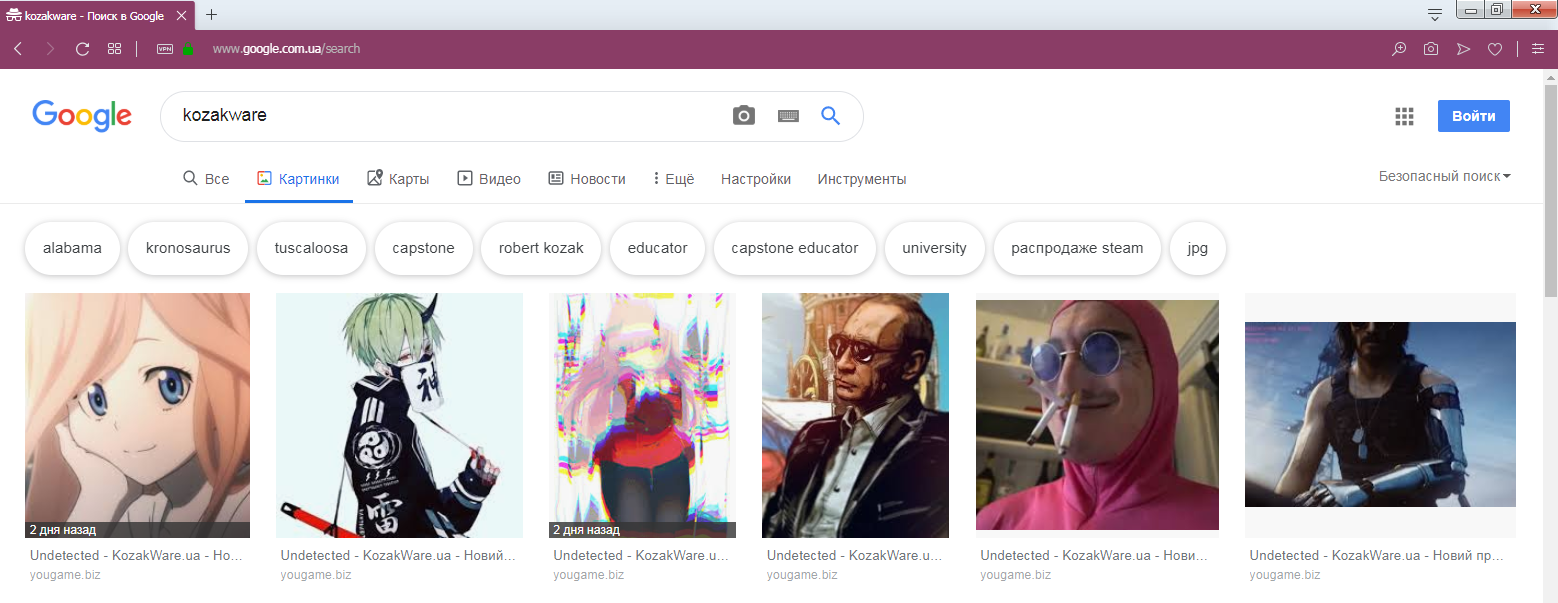Take a snapshot with browser camera icon

pyautogui.click(x=1431, y=49)
